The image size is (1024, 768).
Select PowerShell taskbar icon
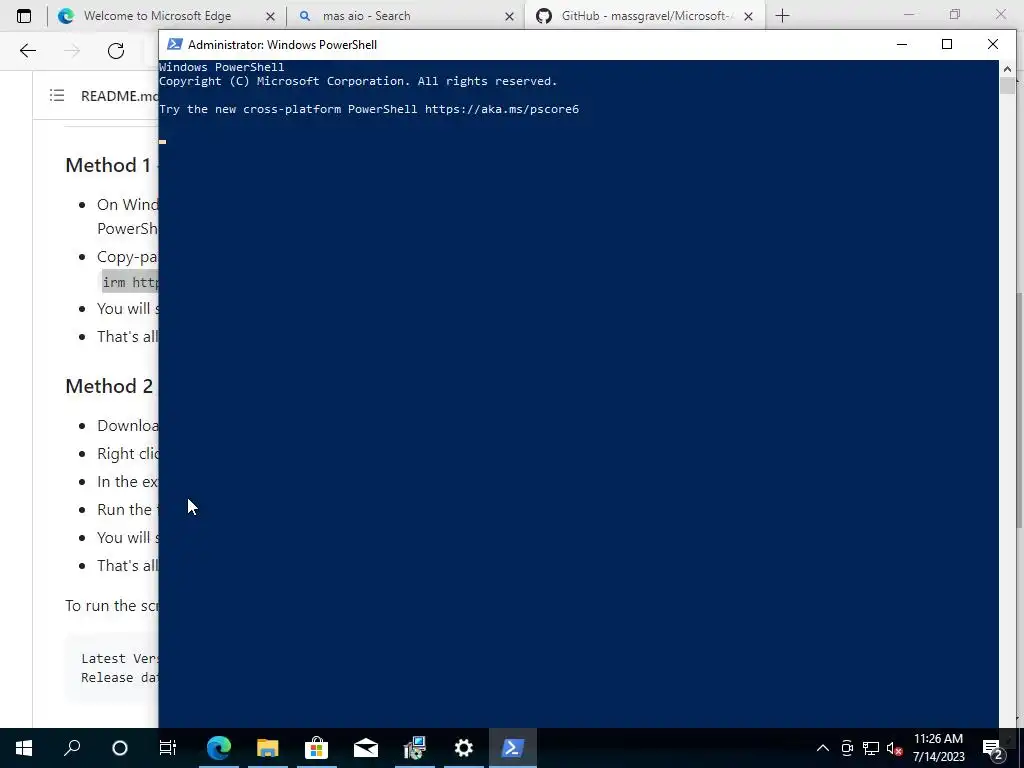click(513, 748)
